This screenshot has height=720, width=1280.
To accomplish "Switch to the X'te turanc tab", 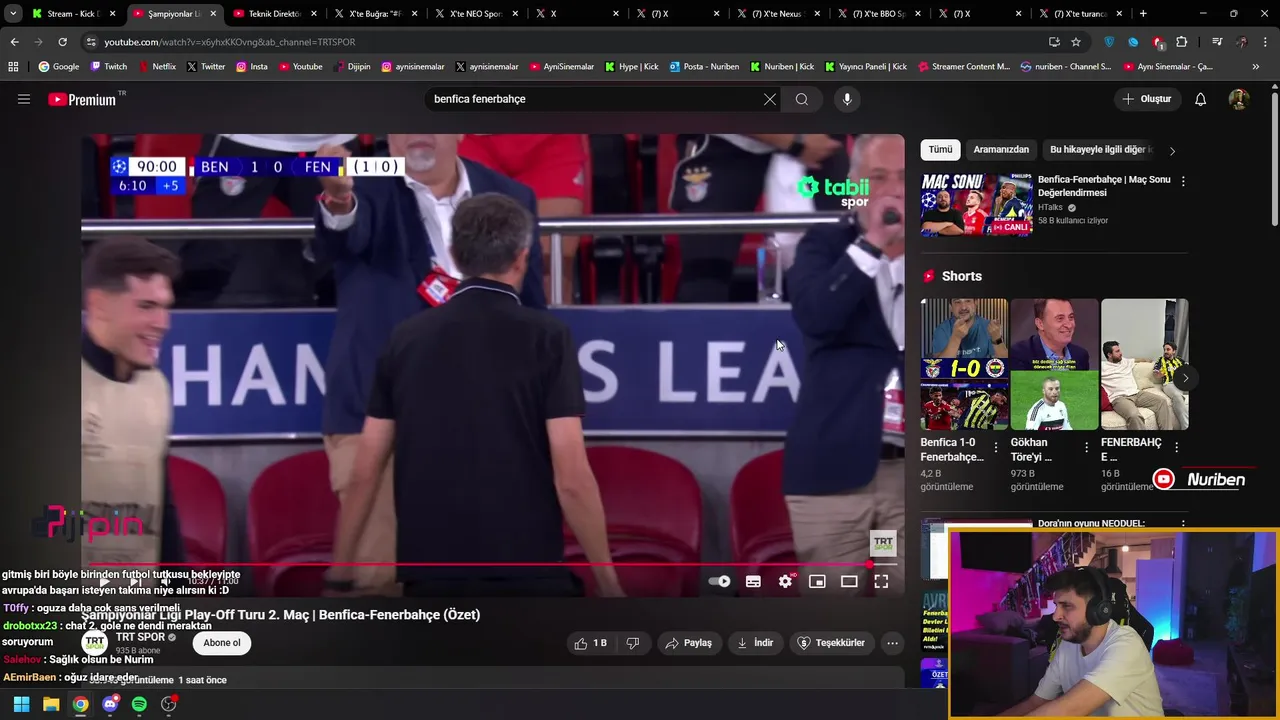I will click(x=1081, y=14).
